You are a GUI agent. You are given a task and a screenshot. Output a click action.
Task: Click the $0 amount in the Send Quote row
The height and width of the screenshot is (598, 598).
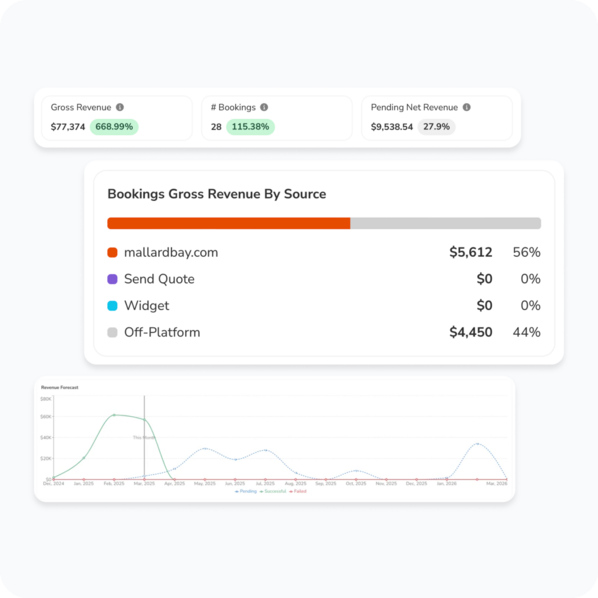coord(484,279)
